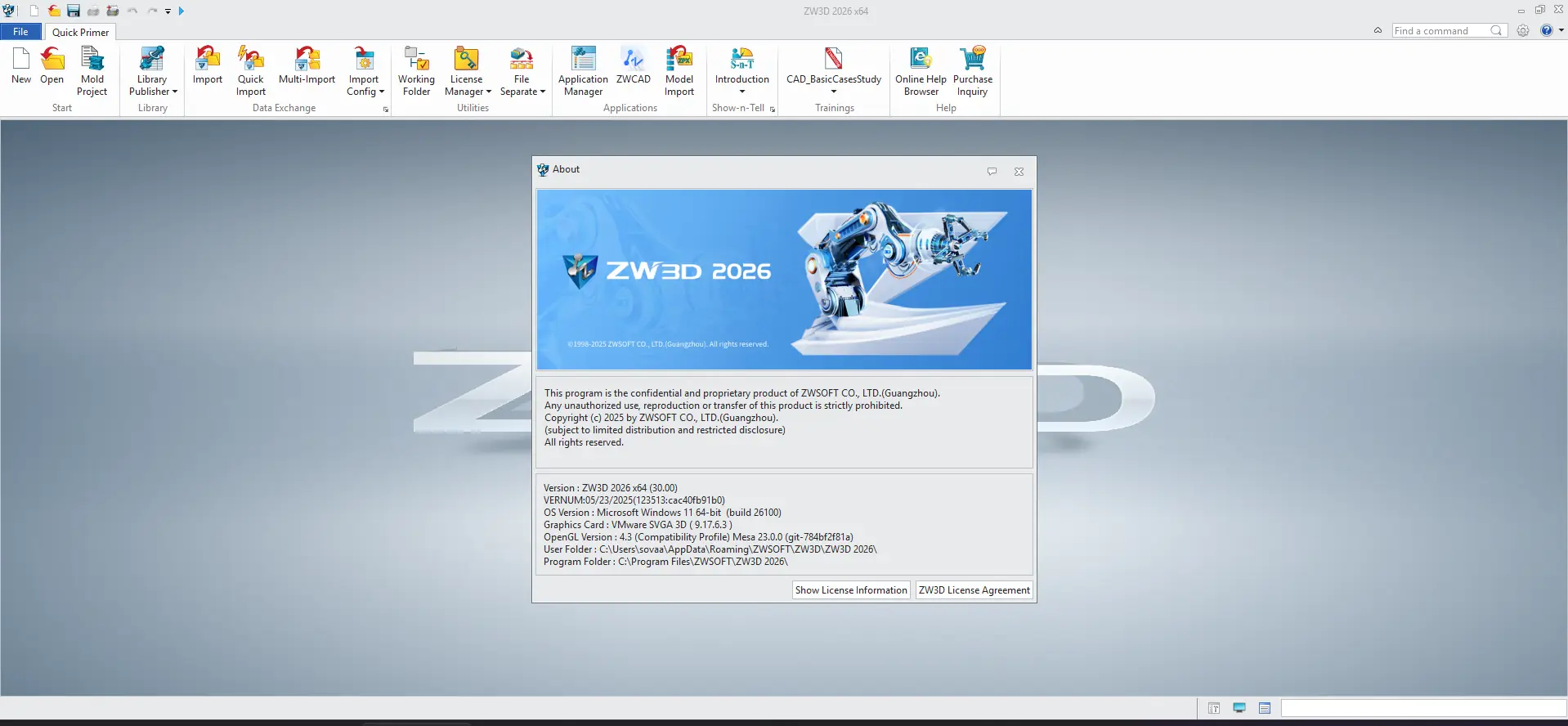Click the ZW3D application logo in title bar
Viewport: 1568px width, 726px height.
point(9,11)
